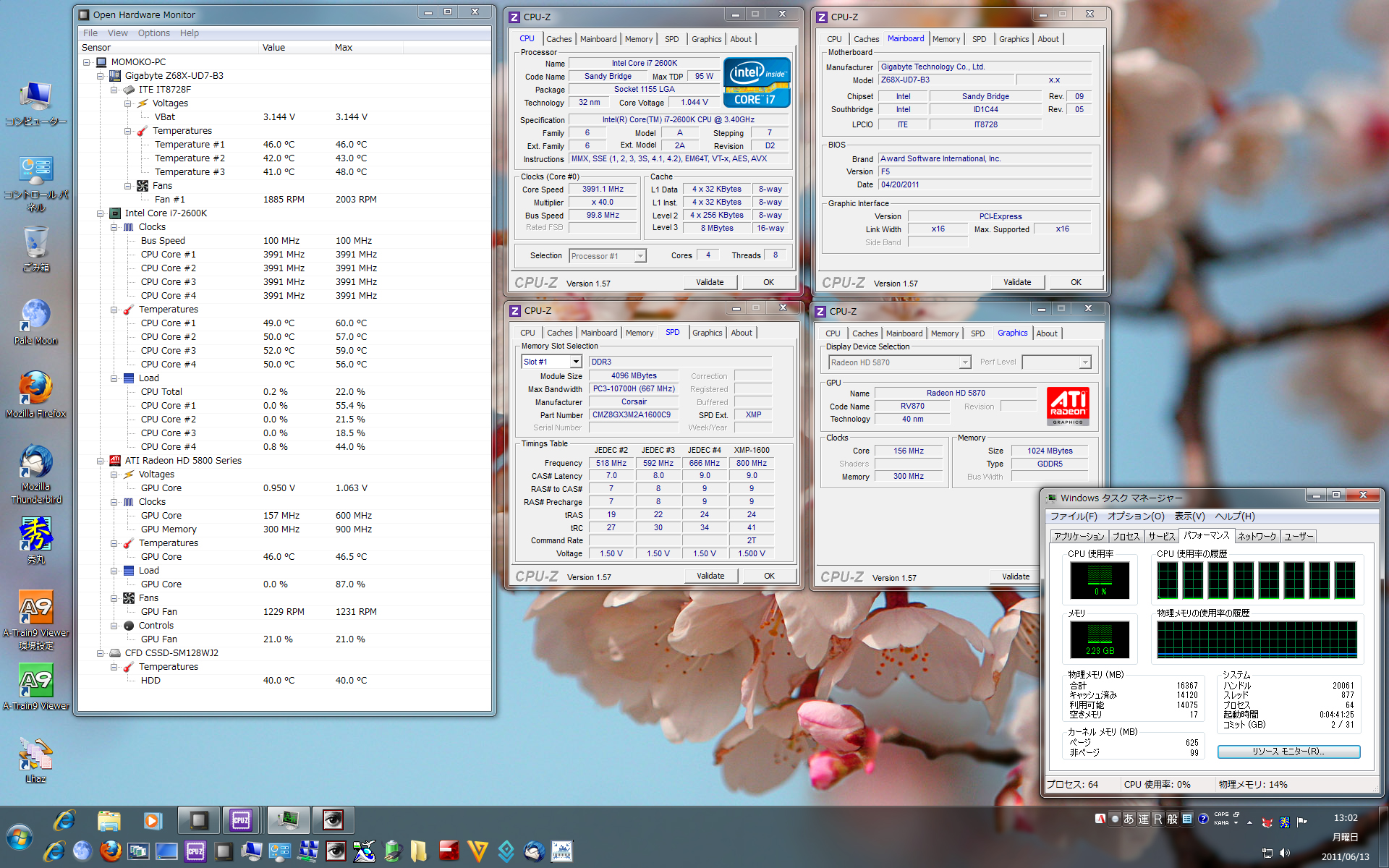Open Options menu in Open Hardware Monitor

coord(153,33)
